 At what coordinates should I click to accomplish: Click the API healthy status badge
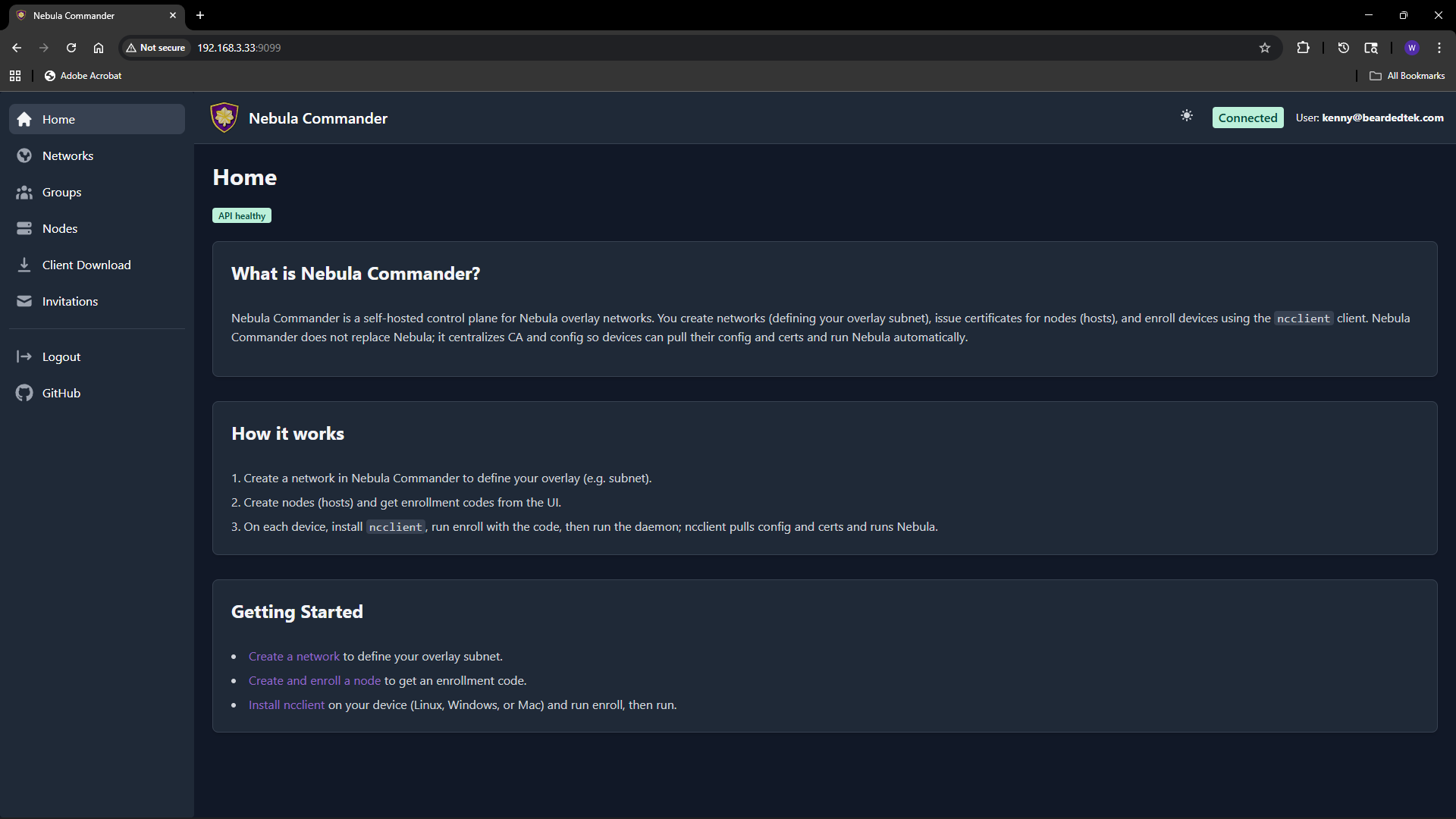point(241,215)
